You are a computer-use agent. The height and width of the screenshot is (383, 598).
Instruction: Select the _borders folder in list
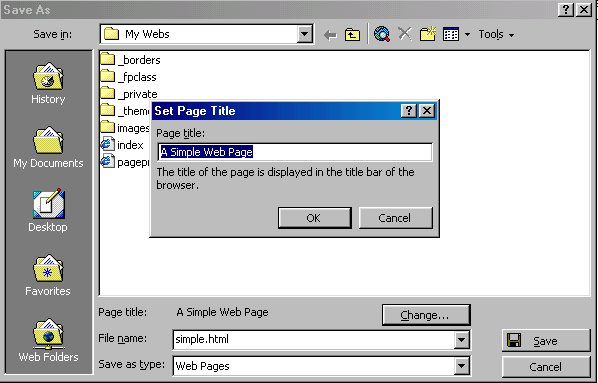[130, 60]
